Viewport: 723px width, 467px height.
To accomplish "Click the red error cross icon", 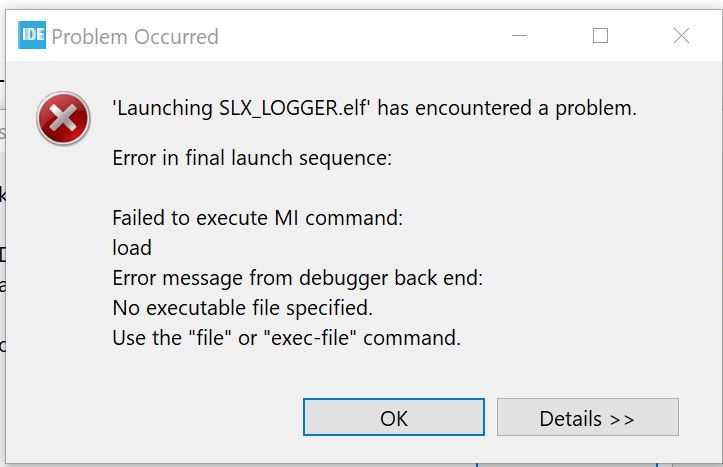I will pos(63,118).
